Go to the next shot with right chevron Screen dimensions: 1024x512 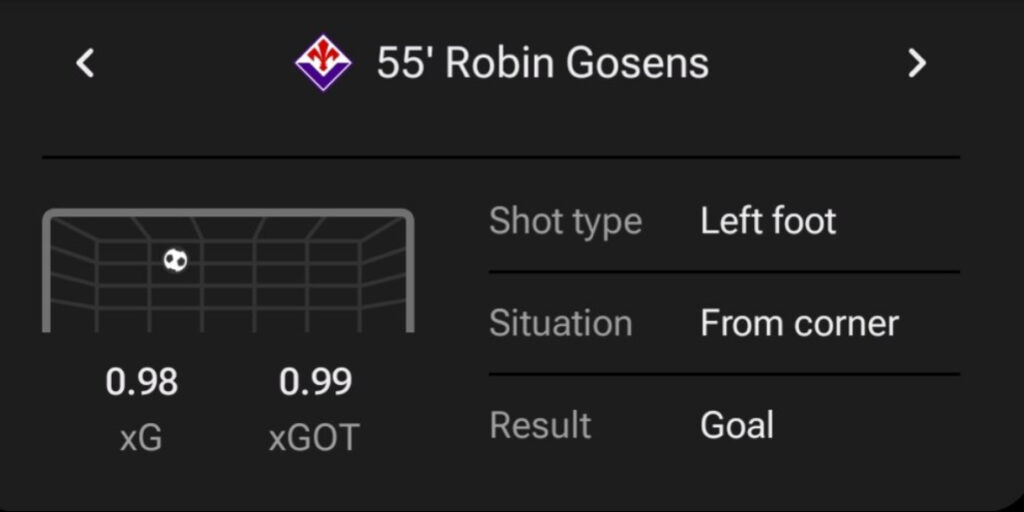pos(916,64)
